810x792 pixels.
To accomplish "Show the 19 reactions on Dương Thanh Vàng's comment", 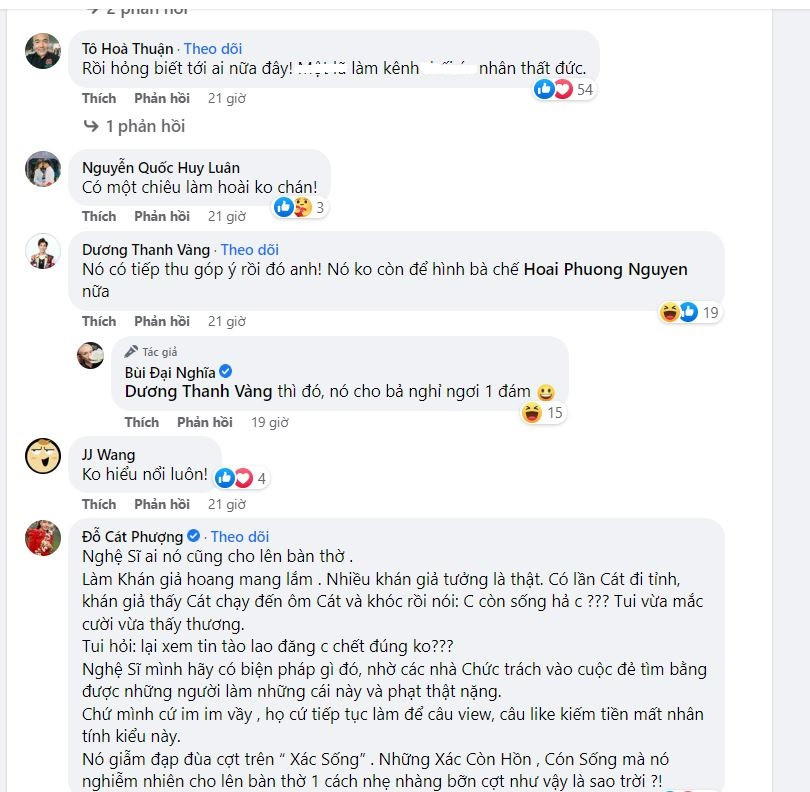I will (x=690, y=313).
